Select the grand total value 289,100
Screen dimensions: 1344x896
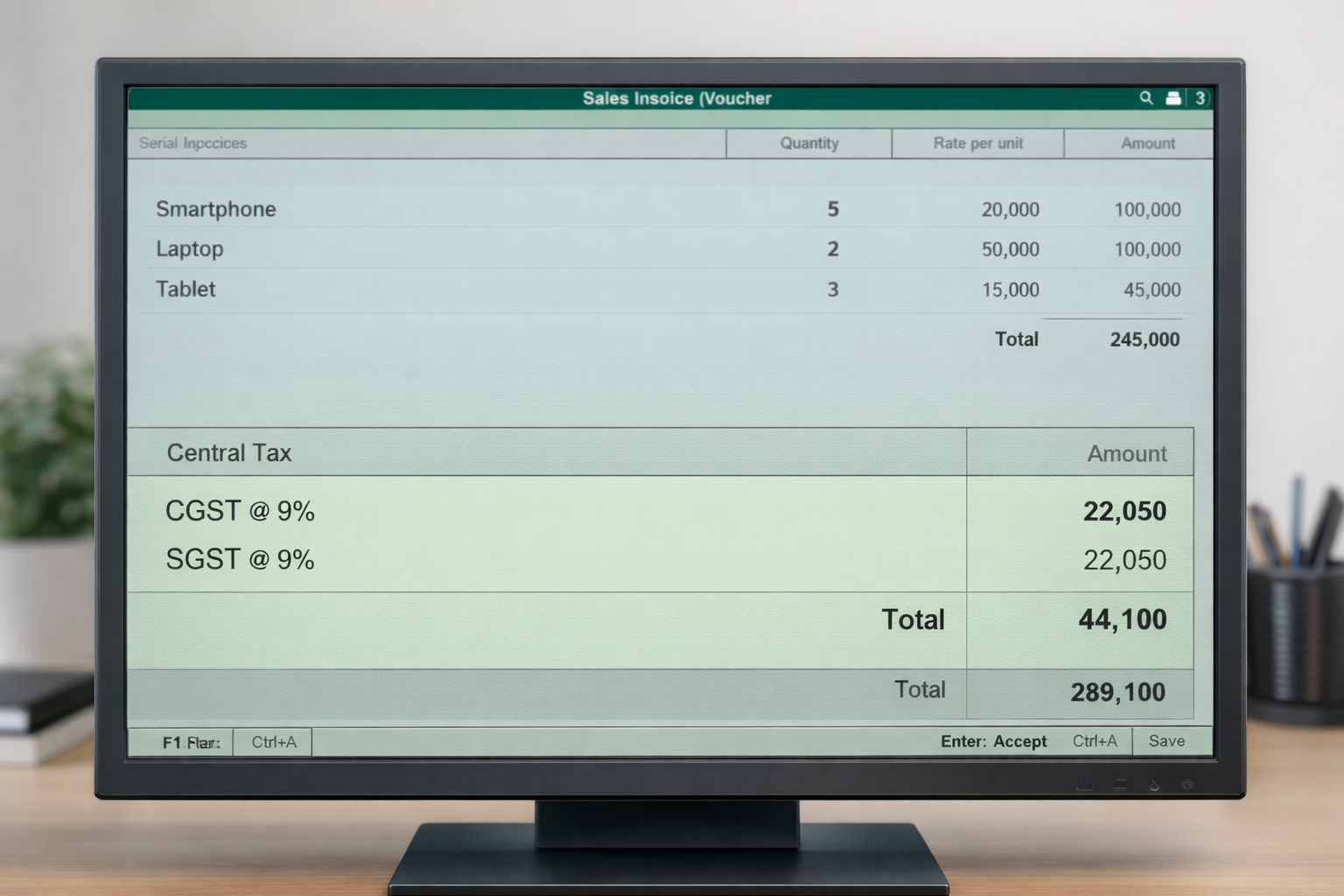1117,691
